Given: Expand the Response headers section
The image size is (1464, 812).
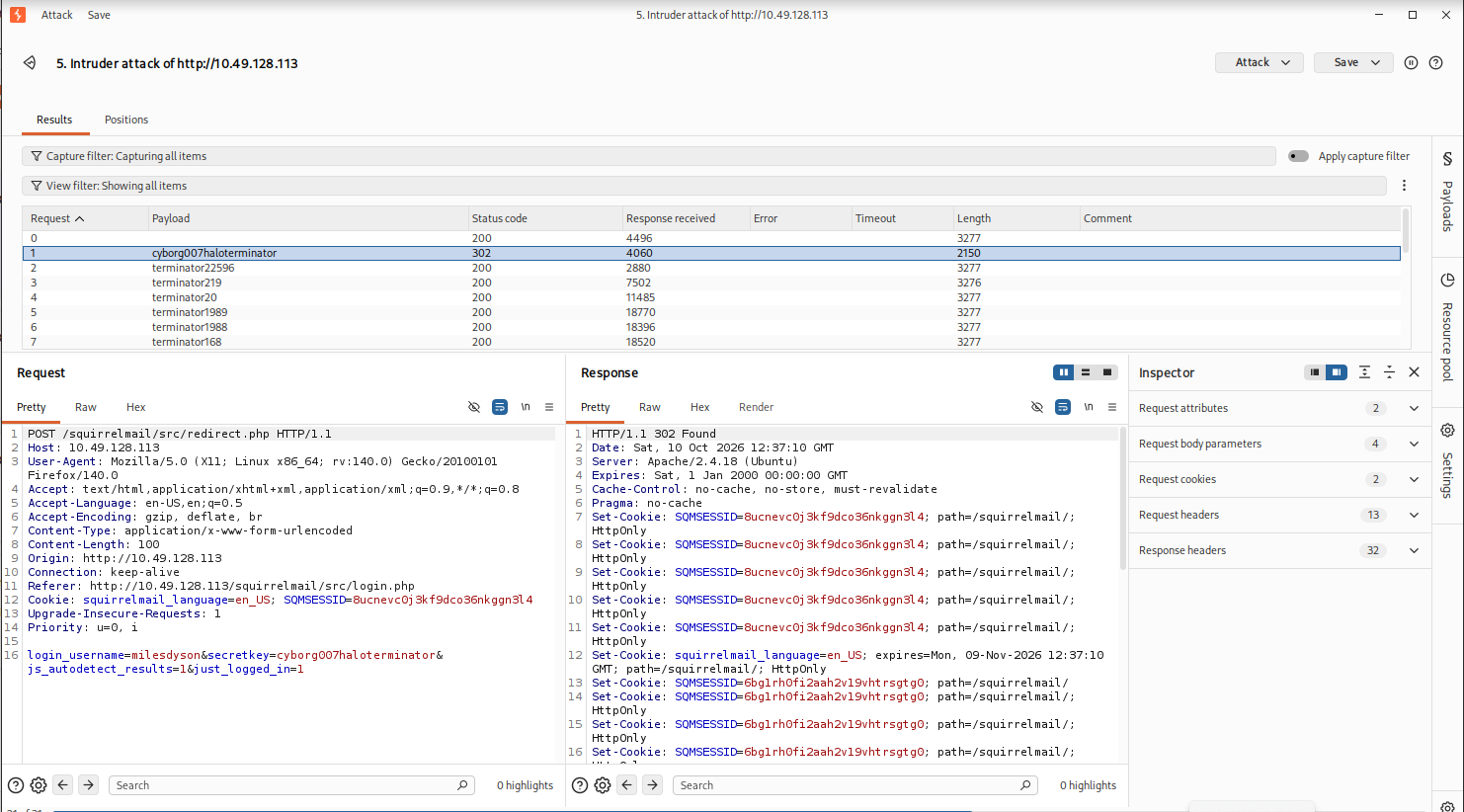Looking at the screenshot, I should 1280,550.
